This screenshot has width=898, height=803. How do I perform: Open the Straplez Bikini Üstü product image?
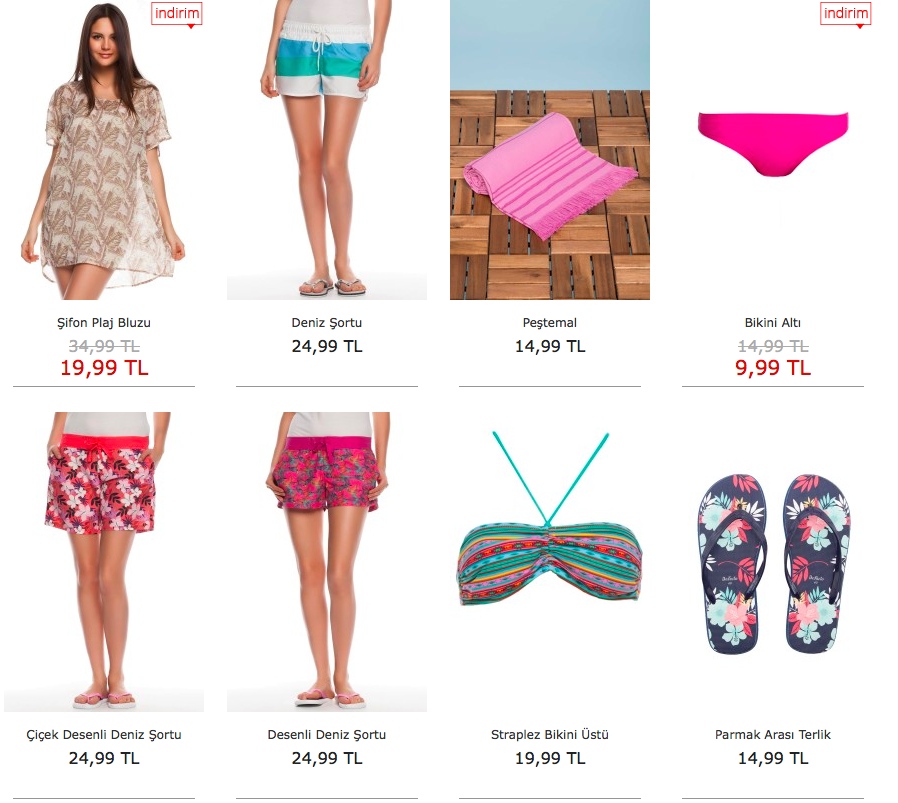click(x=550, y=519)
